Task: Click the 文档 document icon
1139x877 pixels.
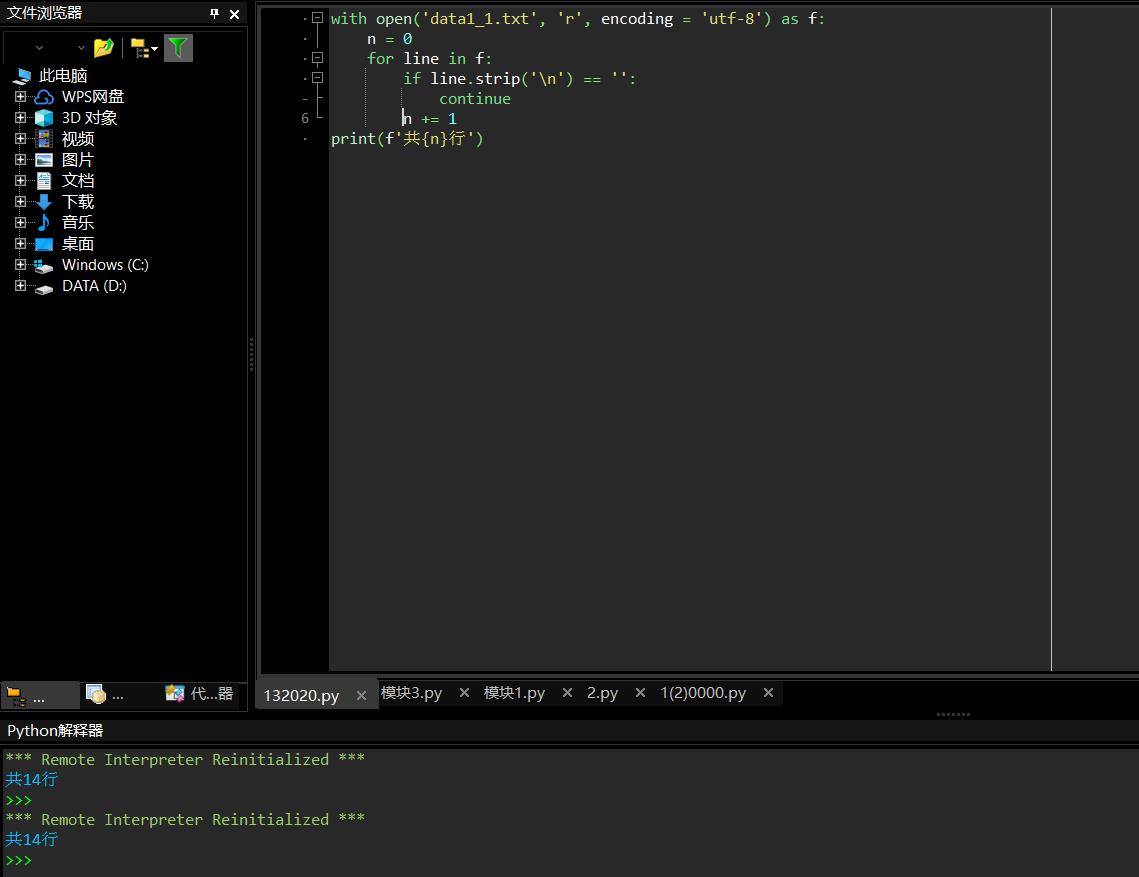Action: click(44, 181)
